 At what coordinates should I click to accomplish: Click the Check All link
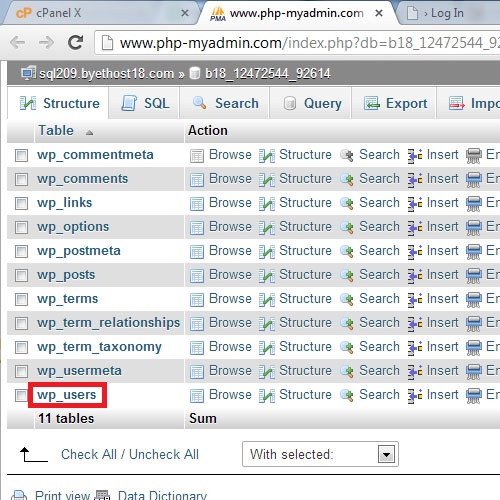click(x=89, y=454)
